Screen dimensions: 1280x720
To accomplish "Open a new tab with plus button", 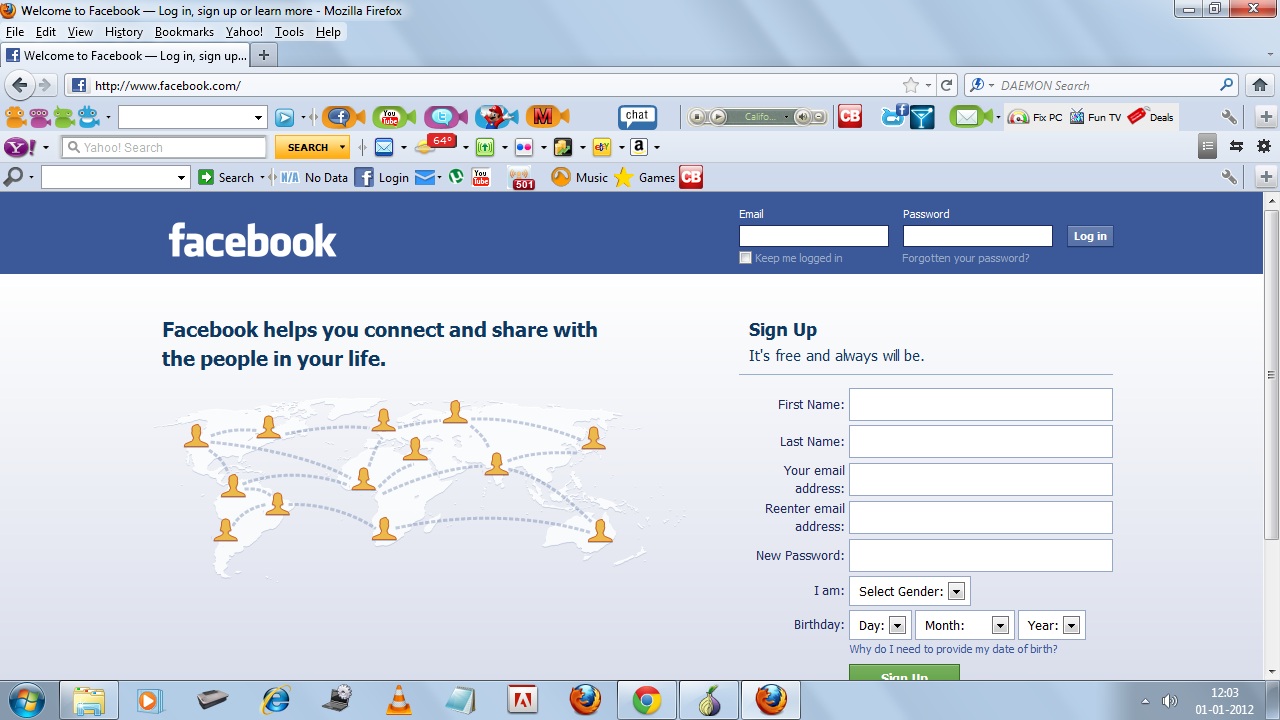I will [x=264, y=55].
